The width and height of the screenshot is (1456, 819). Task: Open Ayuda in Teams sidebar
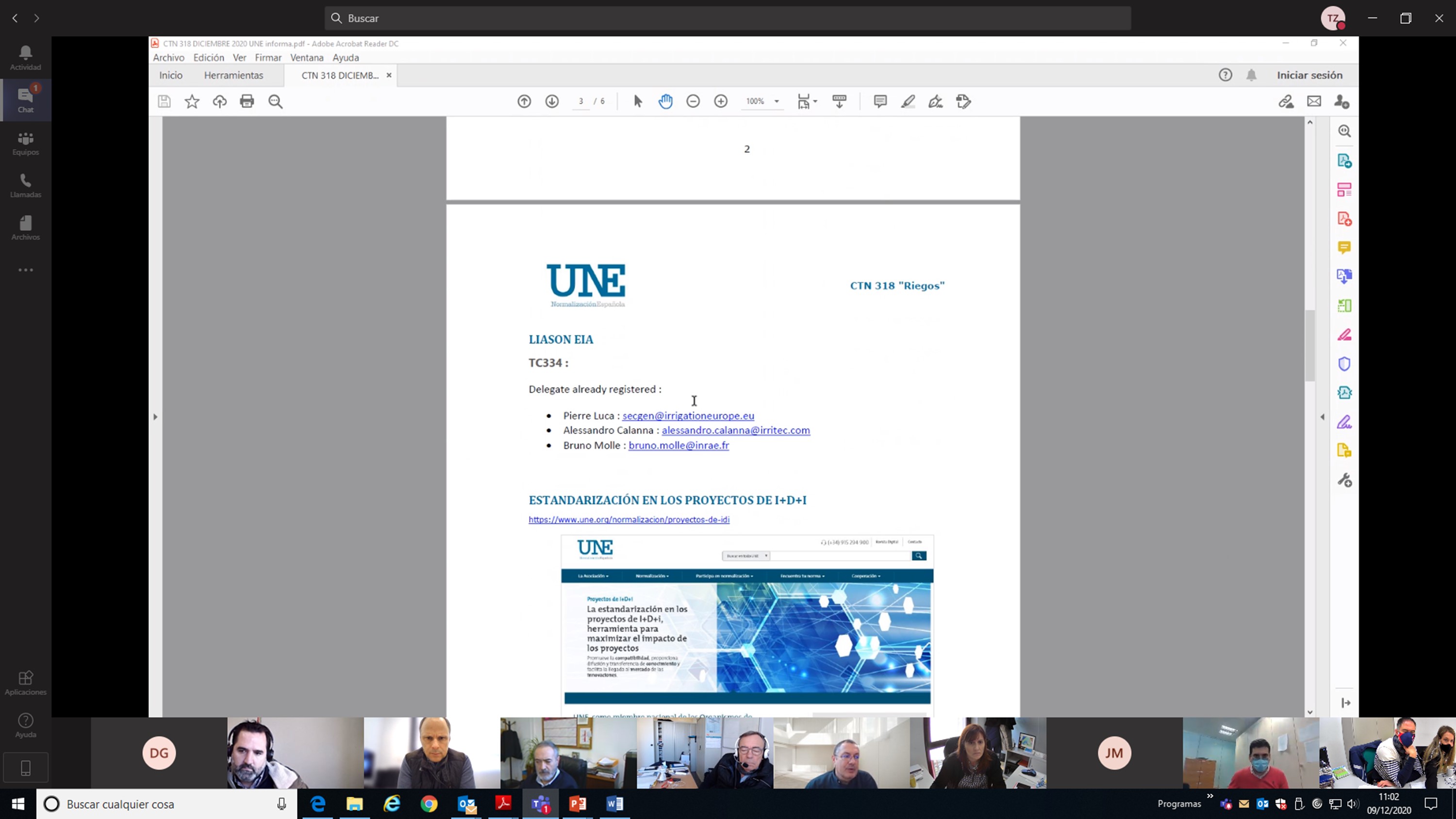tap(25, 725)
